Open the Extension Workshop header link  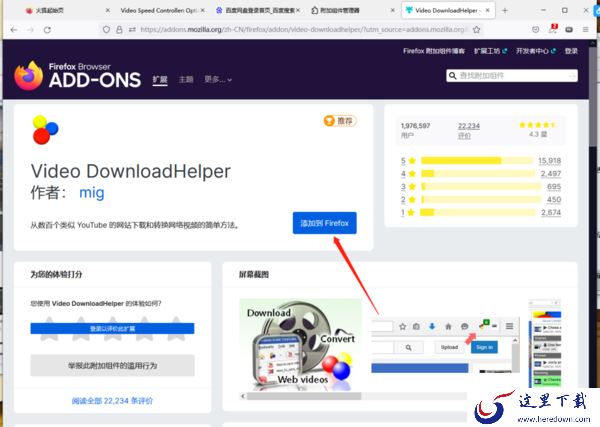pos(490,51)
